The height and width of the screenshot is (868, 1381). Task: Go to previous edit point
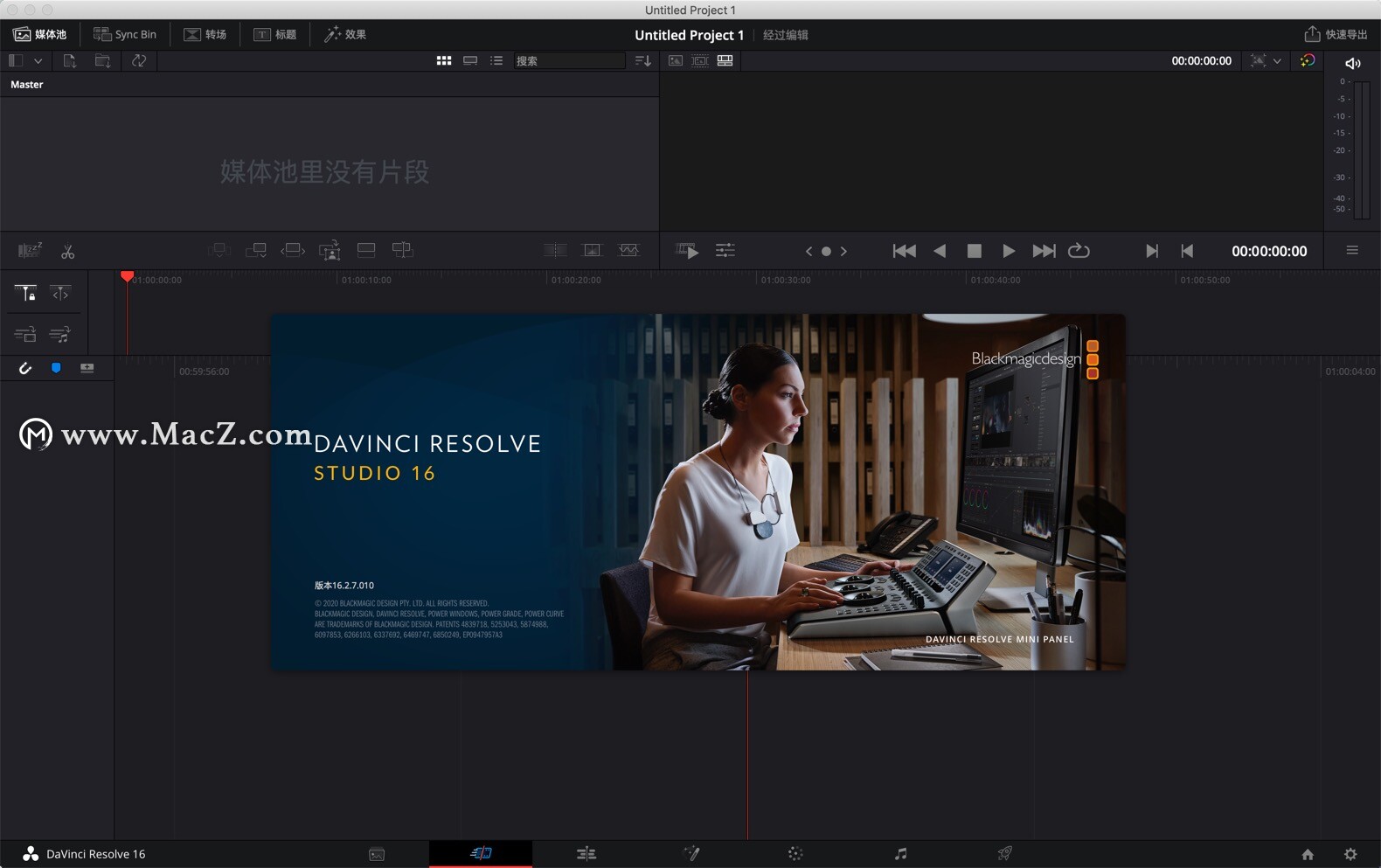[x=1187, y=251]
